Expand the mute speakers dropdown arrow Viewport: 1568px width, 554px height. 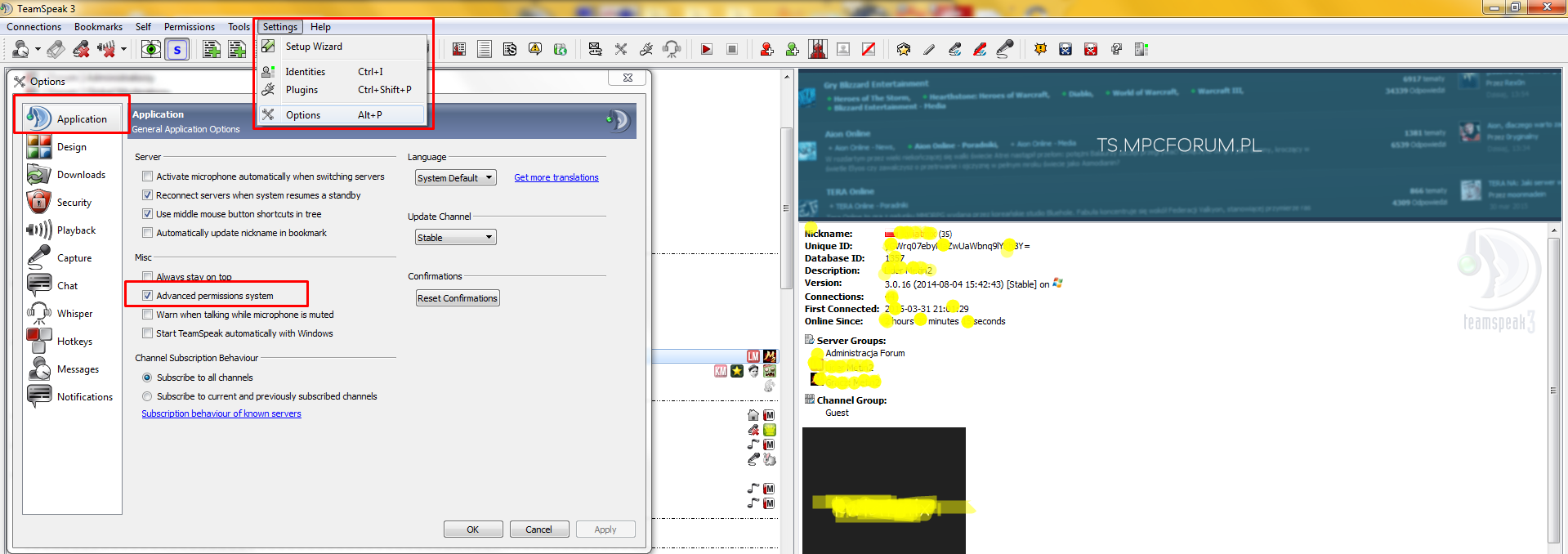[123, 50]
